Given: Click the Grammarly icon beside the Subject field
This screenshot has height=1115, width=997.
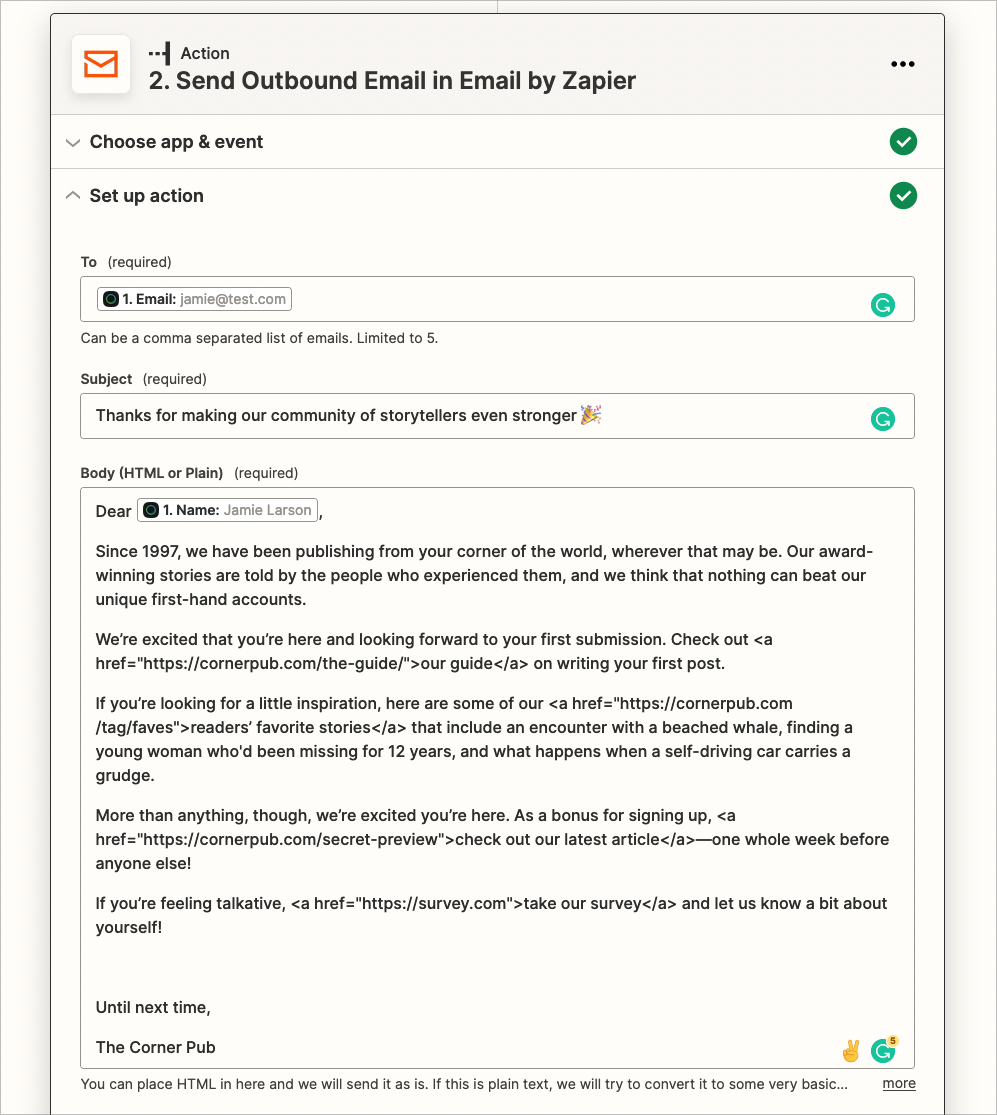Looking at the screenshot, I should coord(882,418).
